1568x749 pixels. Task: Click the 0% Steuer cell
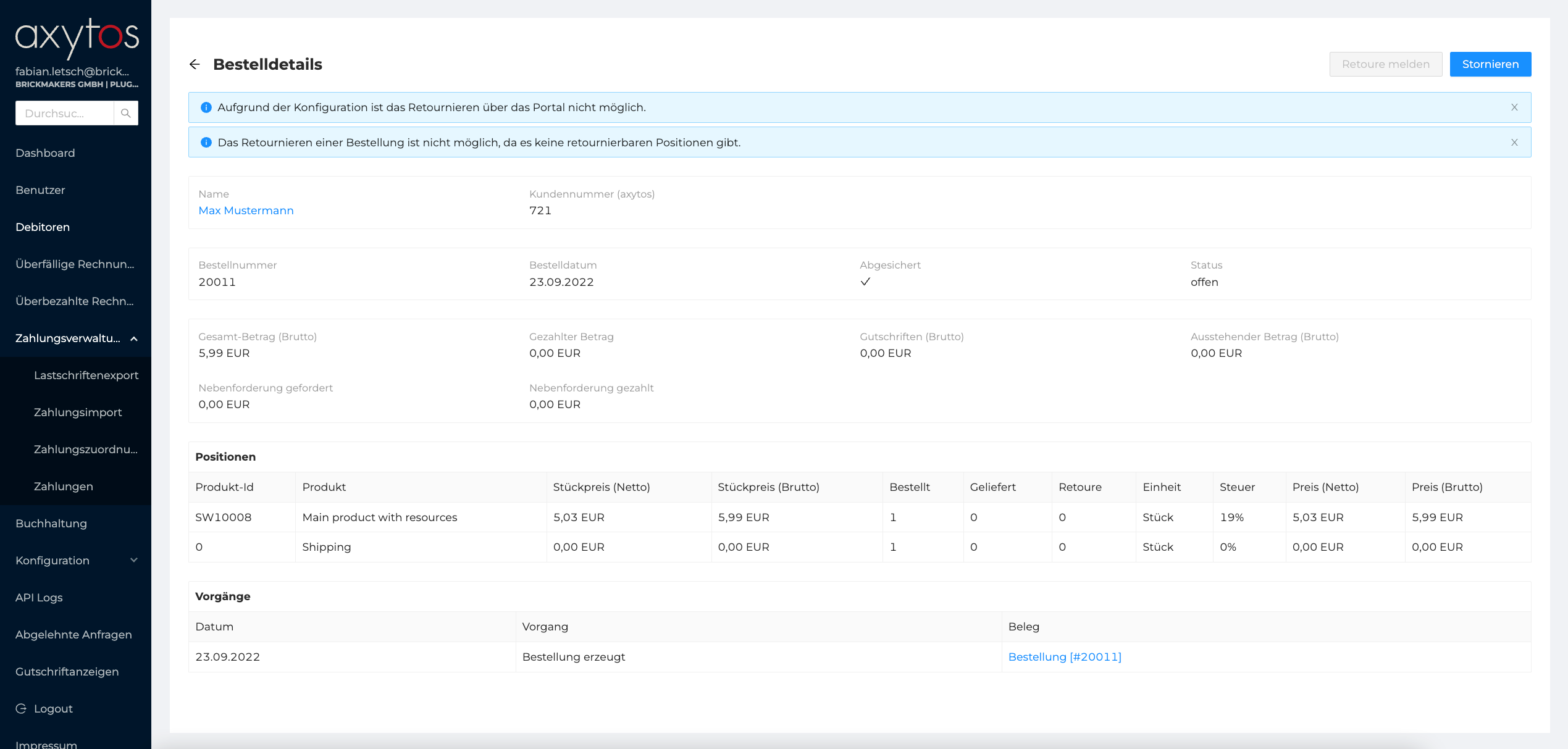tap(1249, 547)
